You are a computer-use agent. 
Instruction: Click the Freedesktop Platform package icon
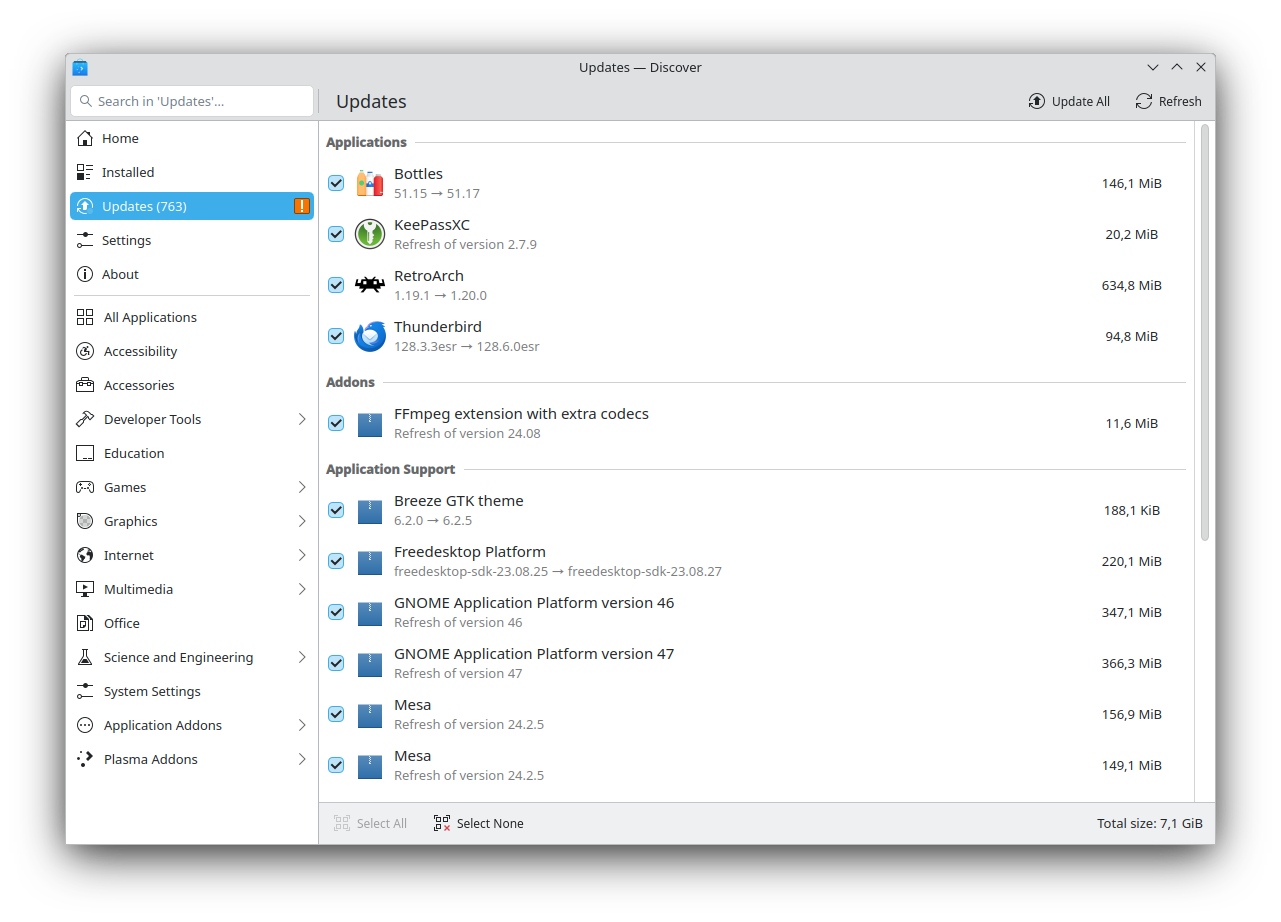point(370,561)
